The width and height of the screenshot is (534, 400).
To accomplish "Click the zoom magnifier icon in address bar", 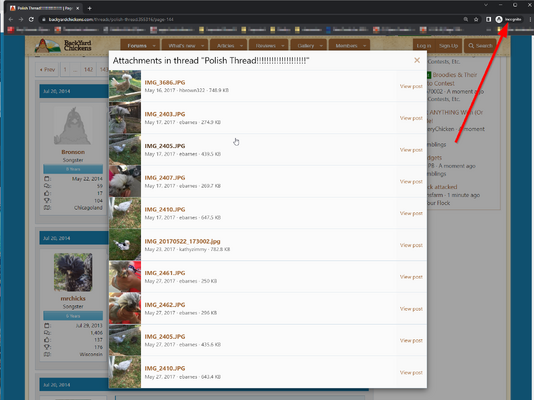I will pos(466,19).
